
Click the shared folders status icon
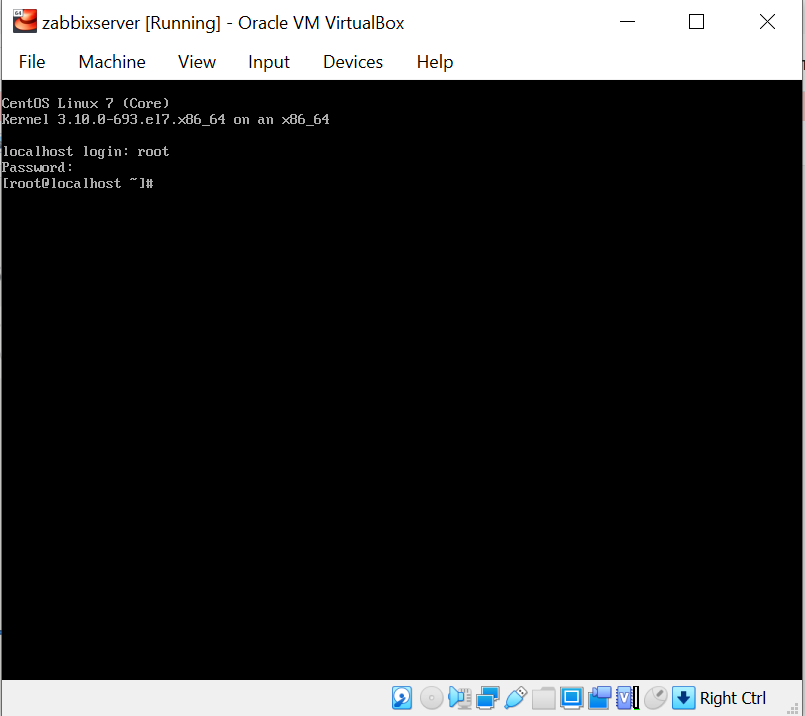click(543, 697)
